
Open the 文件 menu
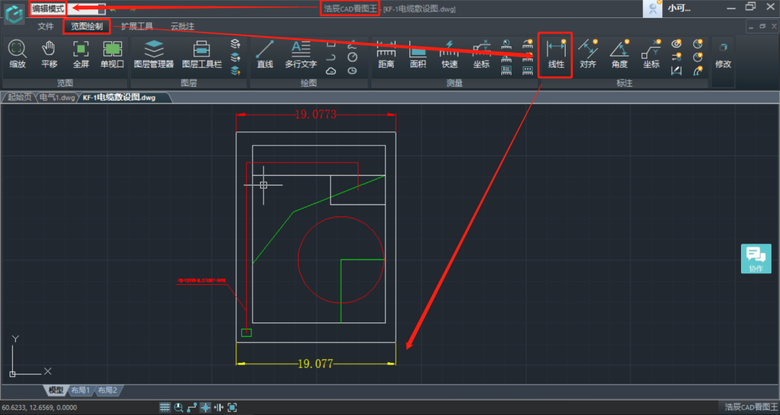(45, 26)
